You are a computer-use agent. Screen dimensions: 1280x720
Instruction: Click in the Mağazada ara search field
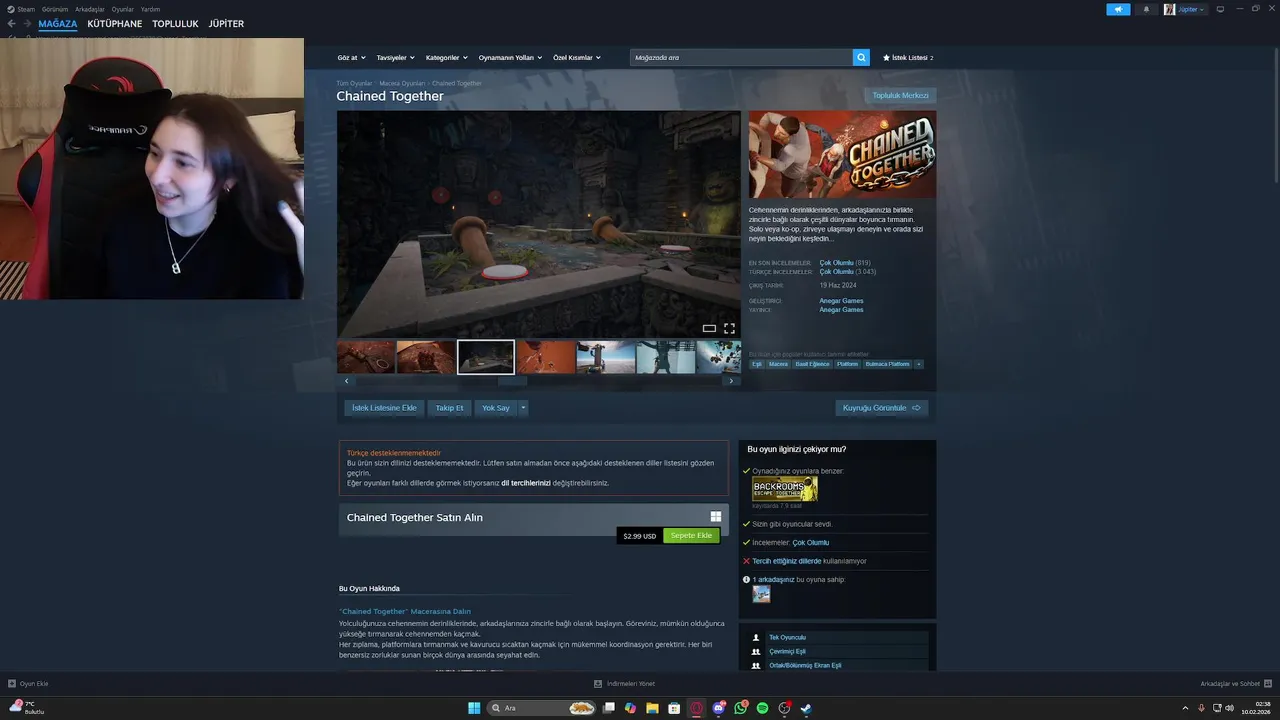(x=741, y=58)
